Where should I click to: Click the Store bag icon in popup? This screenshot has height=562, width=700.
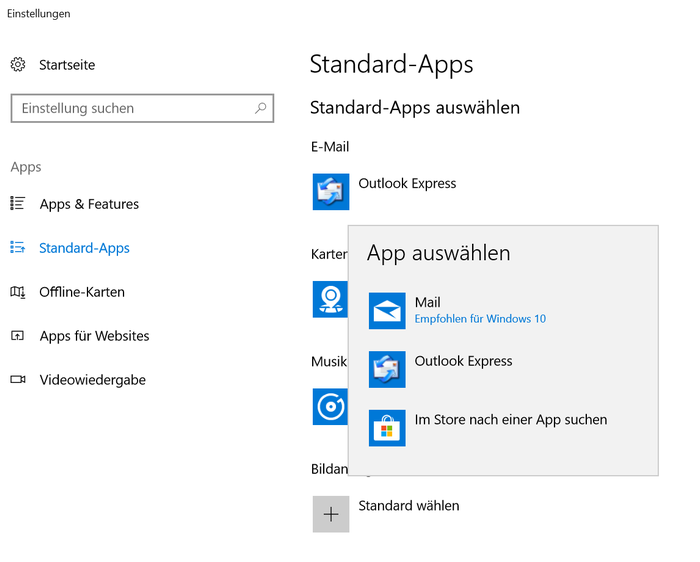pyautogui.click(x=387, y=428)
